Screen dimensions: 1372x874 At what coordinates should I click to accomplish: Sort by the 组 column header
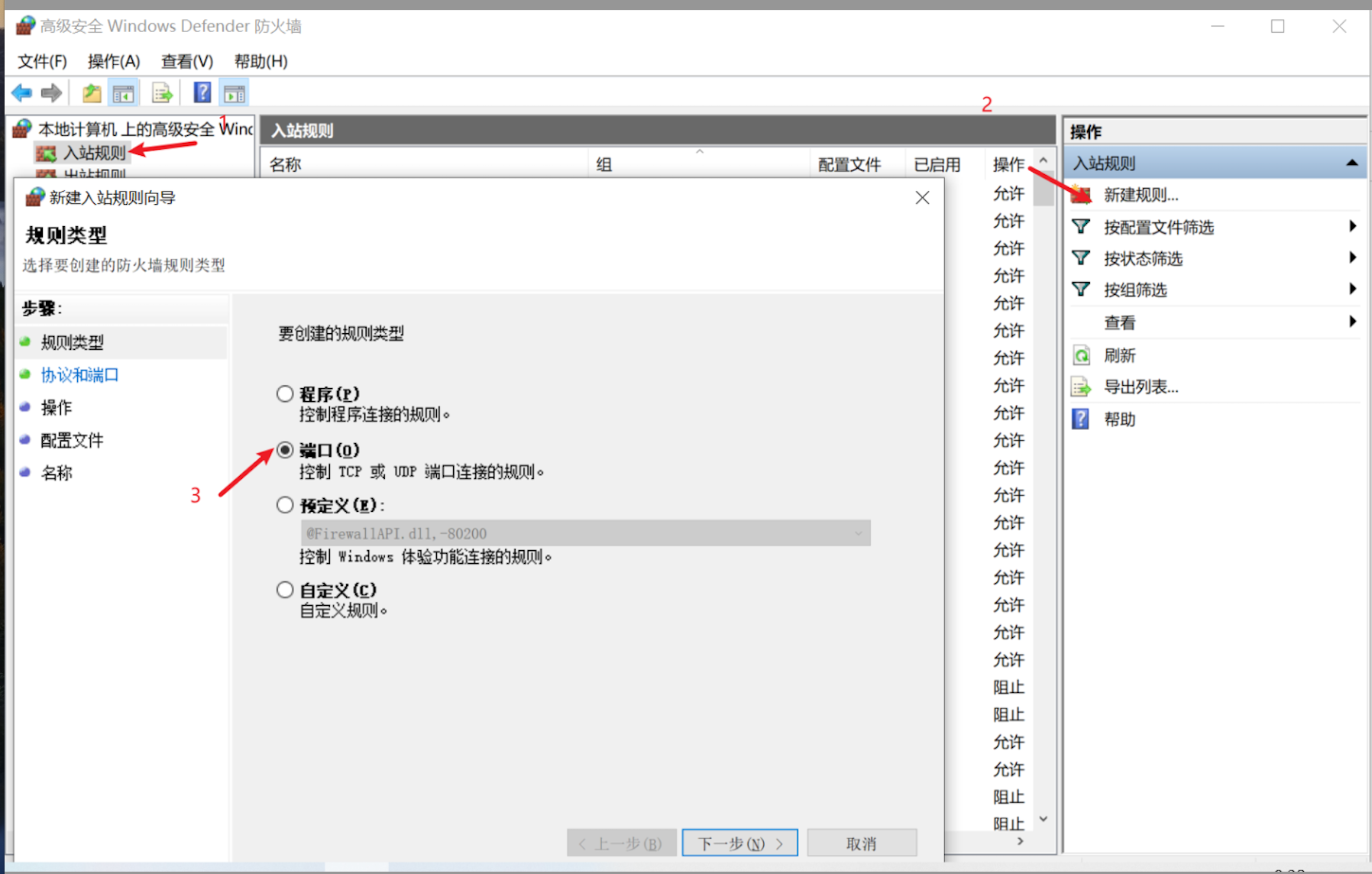(x=699, y=164)
